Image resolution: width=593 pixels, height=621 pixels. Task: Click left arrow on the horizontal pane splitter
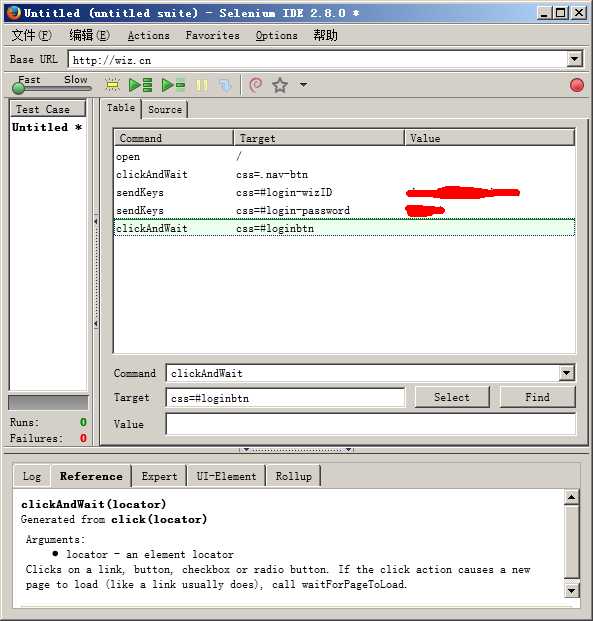point(246,450)
